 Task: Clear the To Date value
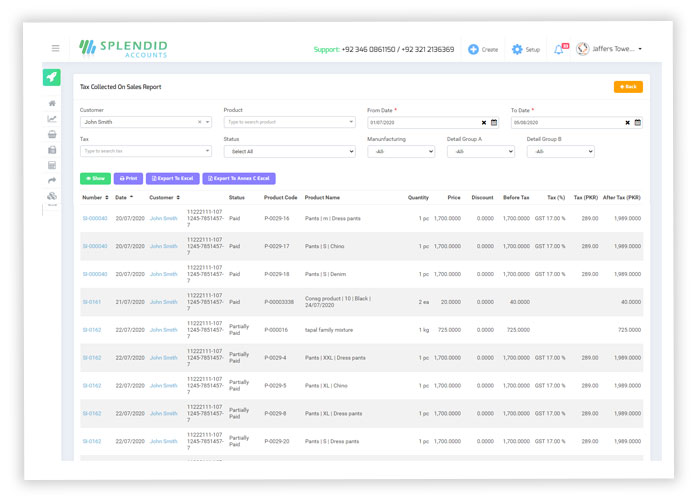point(628,123)
